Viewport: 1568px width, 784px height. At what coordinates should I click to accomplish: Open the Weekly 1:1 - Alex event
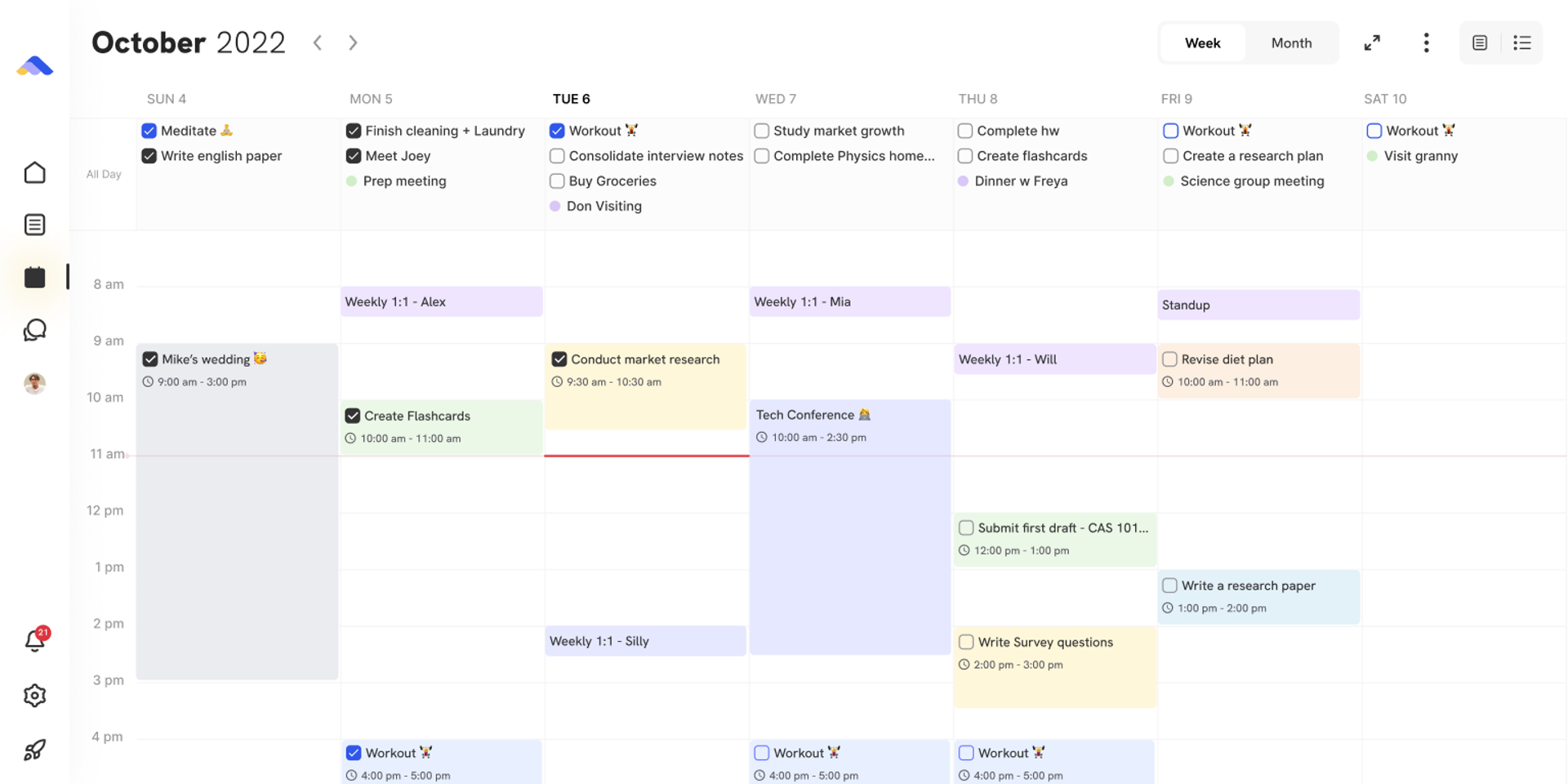pos(441,301)
